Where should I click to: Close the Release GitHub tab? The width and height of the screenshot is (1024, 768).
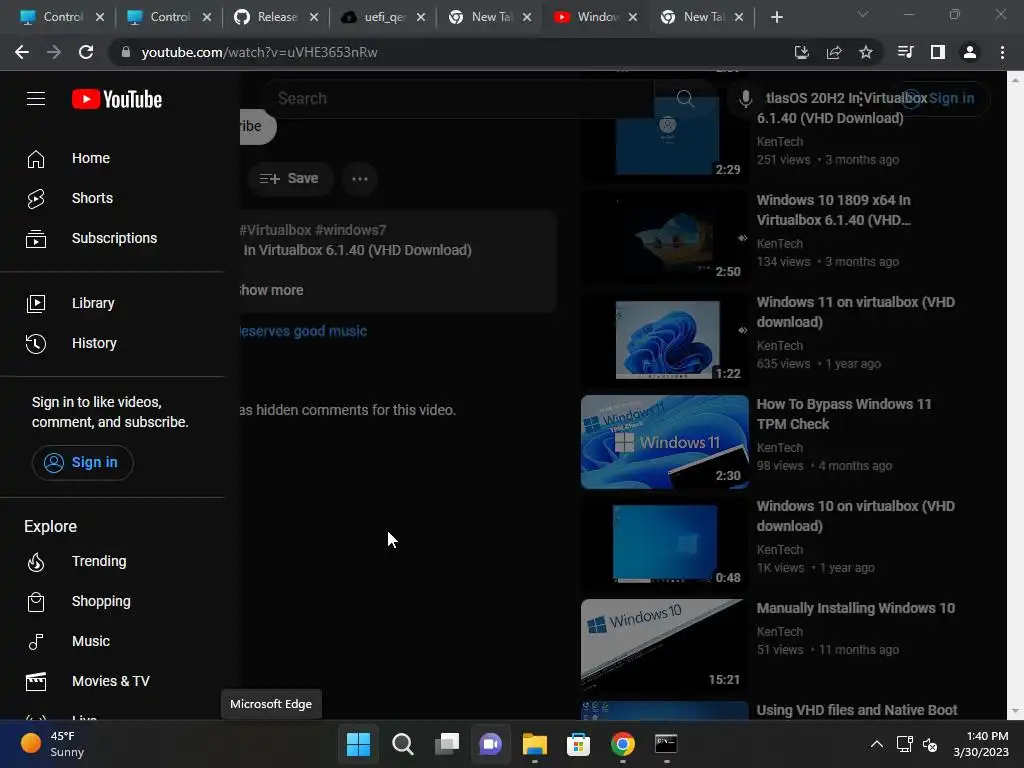[x=314, y=17]
